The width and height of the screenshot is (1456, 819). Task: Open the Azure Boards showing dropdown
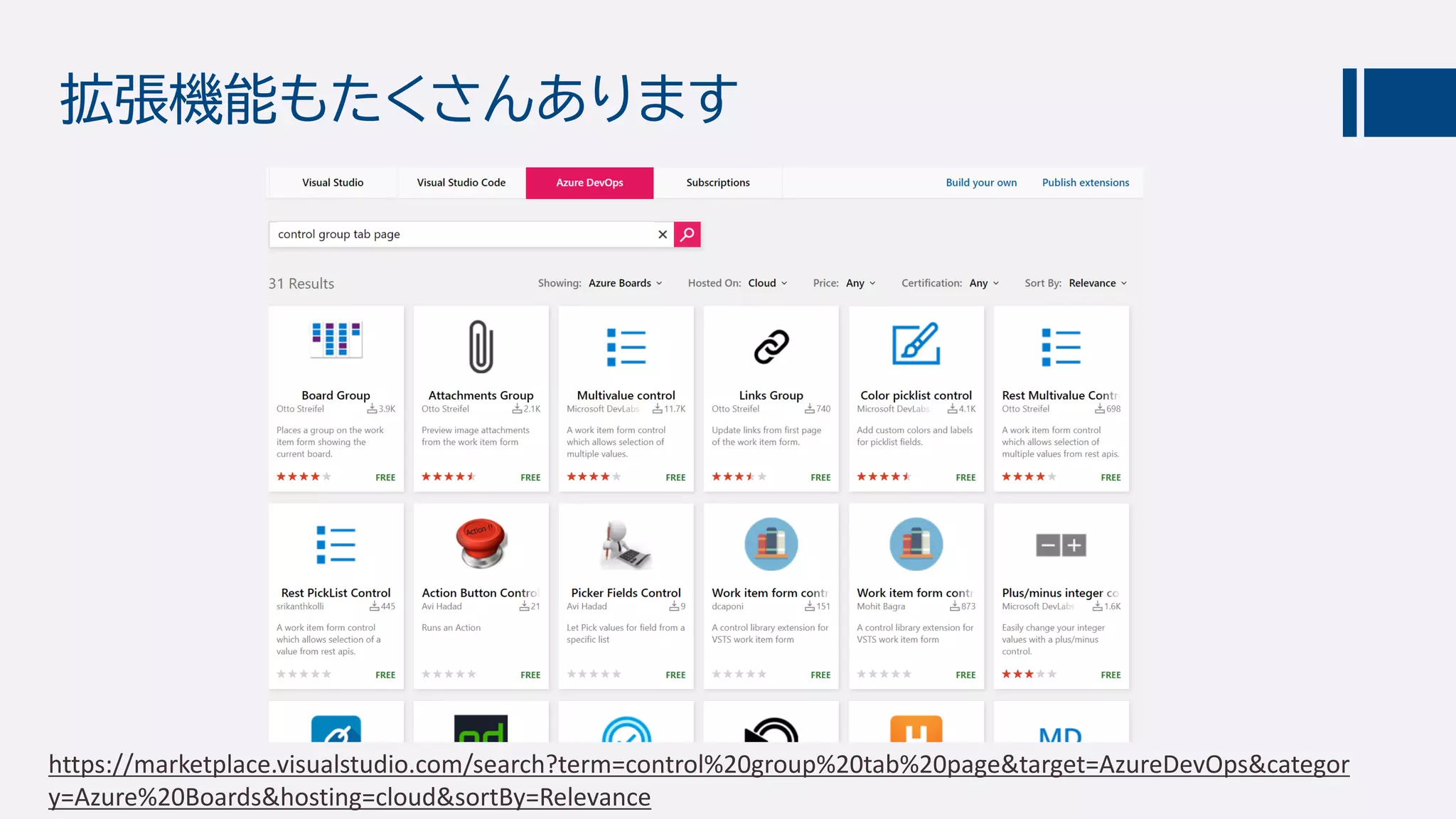626,283
